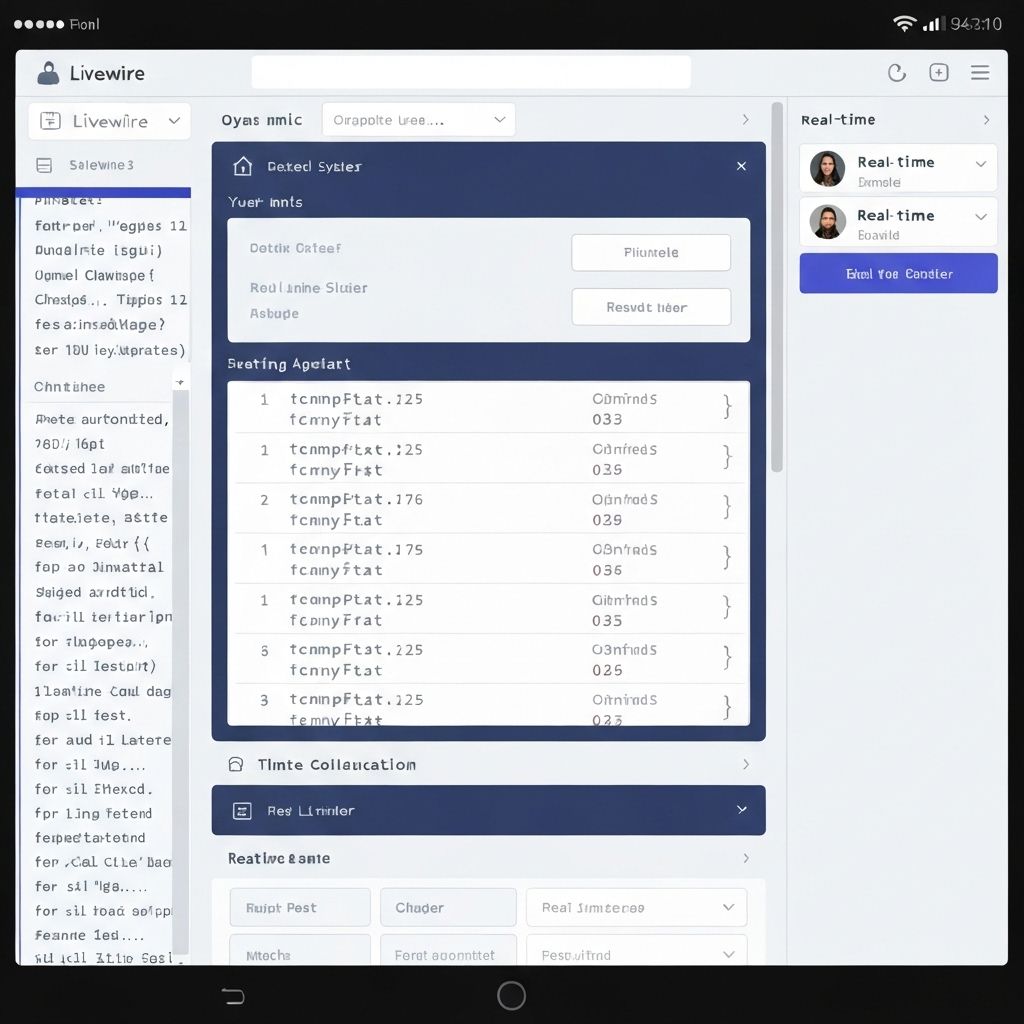Tap the Android back navigation icon
Viewport: 1024px width, 1024px height.
pos(232,996)
